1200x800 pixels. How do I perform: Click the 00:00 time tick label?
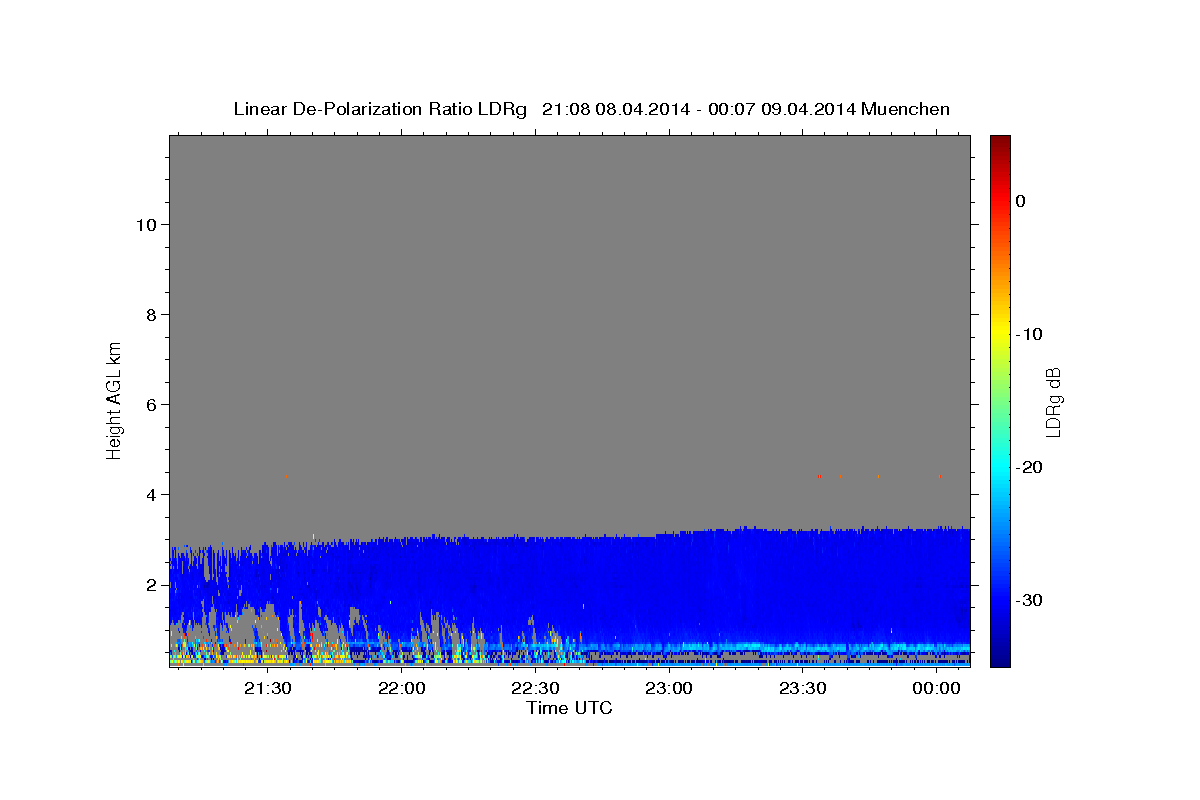937,688
